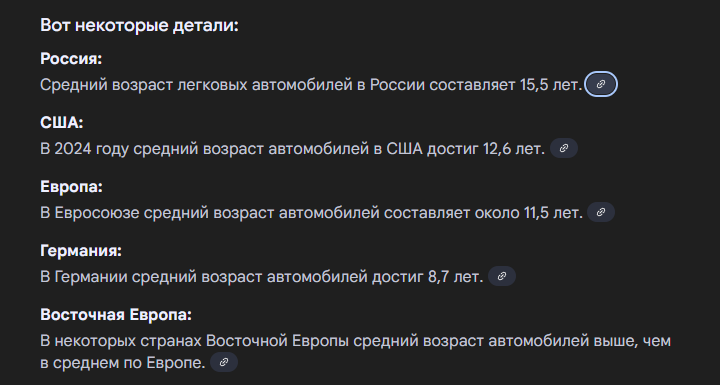Click the '12,6 лет' value
The width and height of the screenshot is (720, 385).
coord(514,149)
